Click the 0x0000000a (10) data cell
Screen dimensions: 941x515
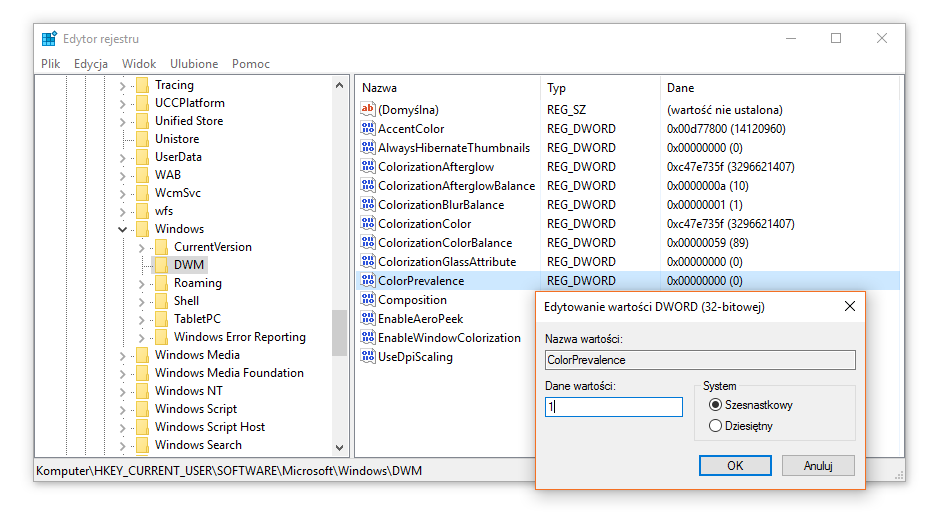(708, 185)
